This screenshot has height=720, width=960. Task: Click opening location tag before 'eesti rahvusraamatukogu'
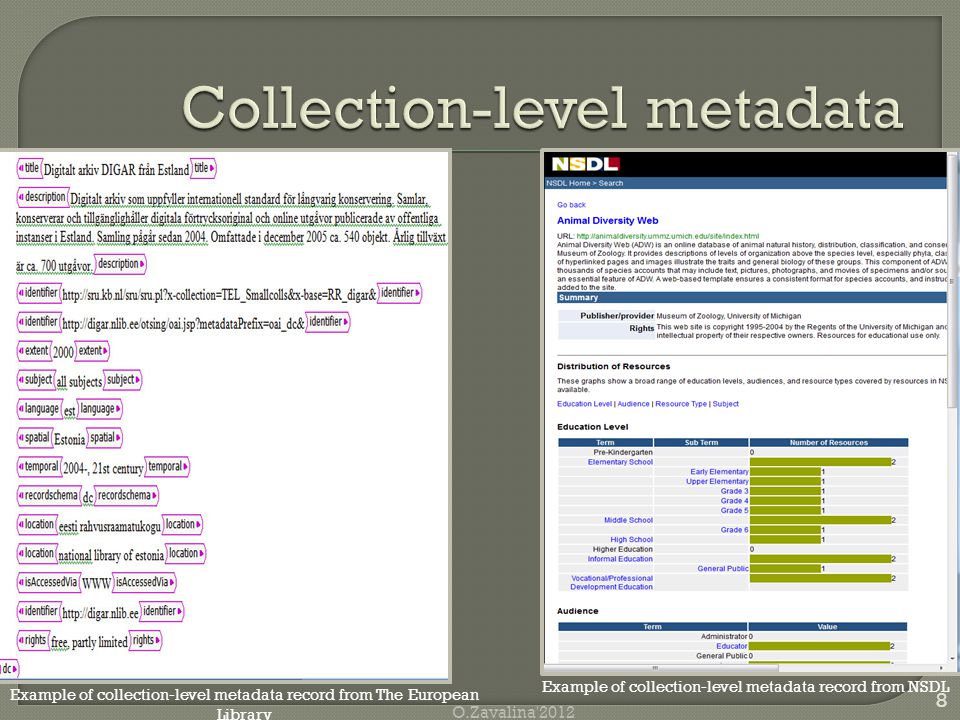[36, 524]
